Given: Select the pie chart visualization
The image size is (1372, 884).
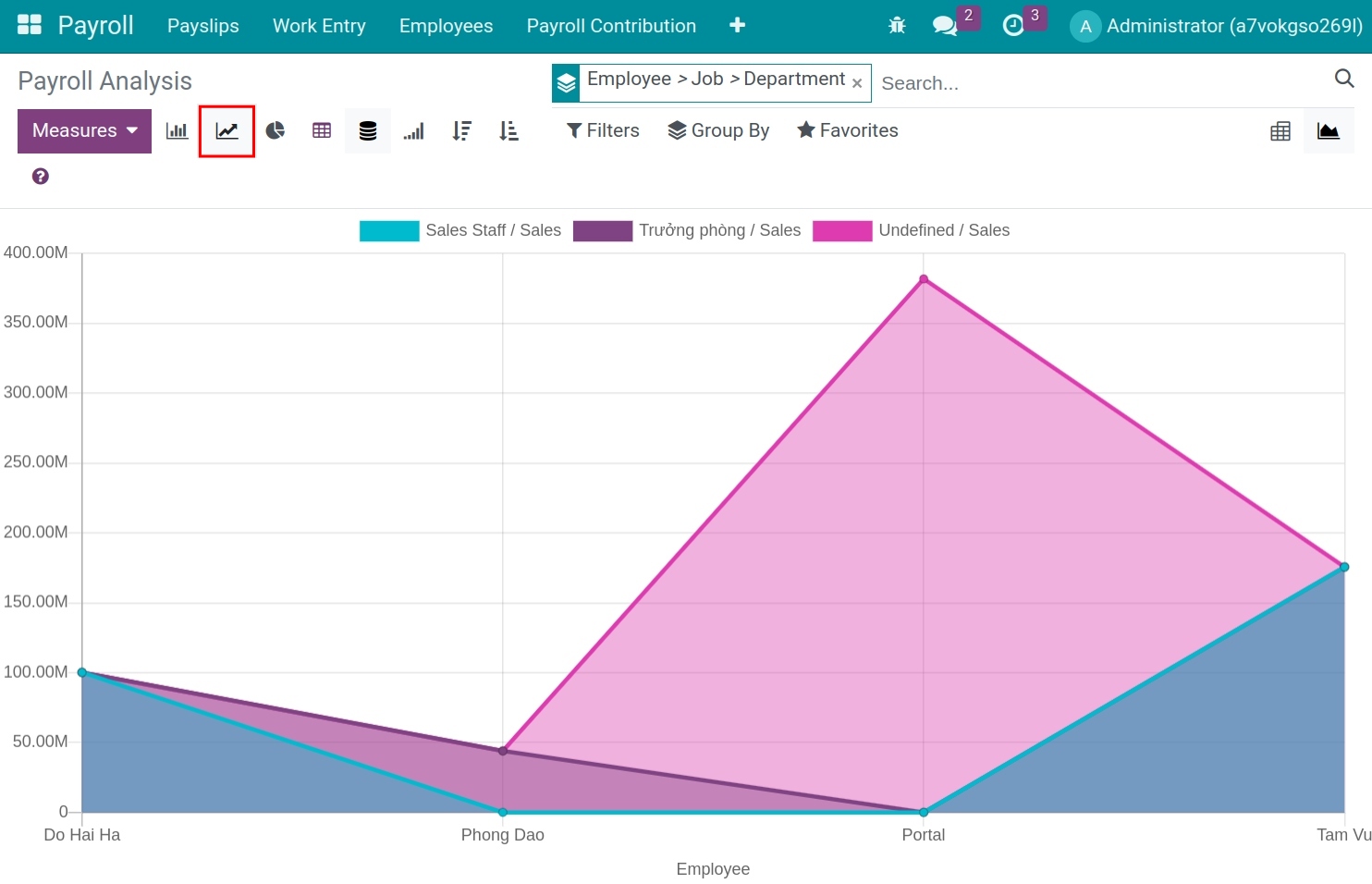Looking at the screenshot, I should coord(275,130).
